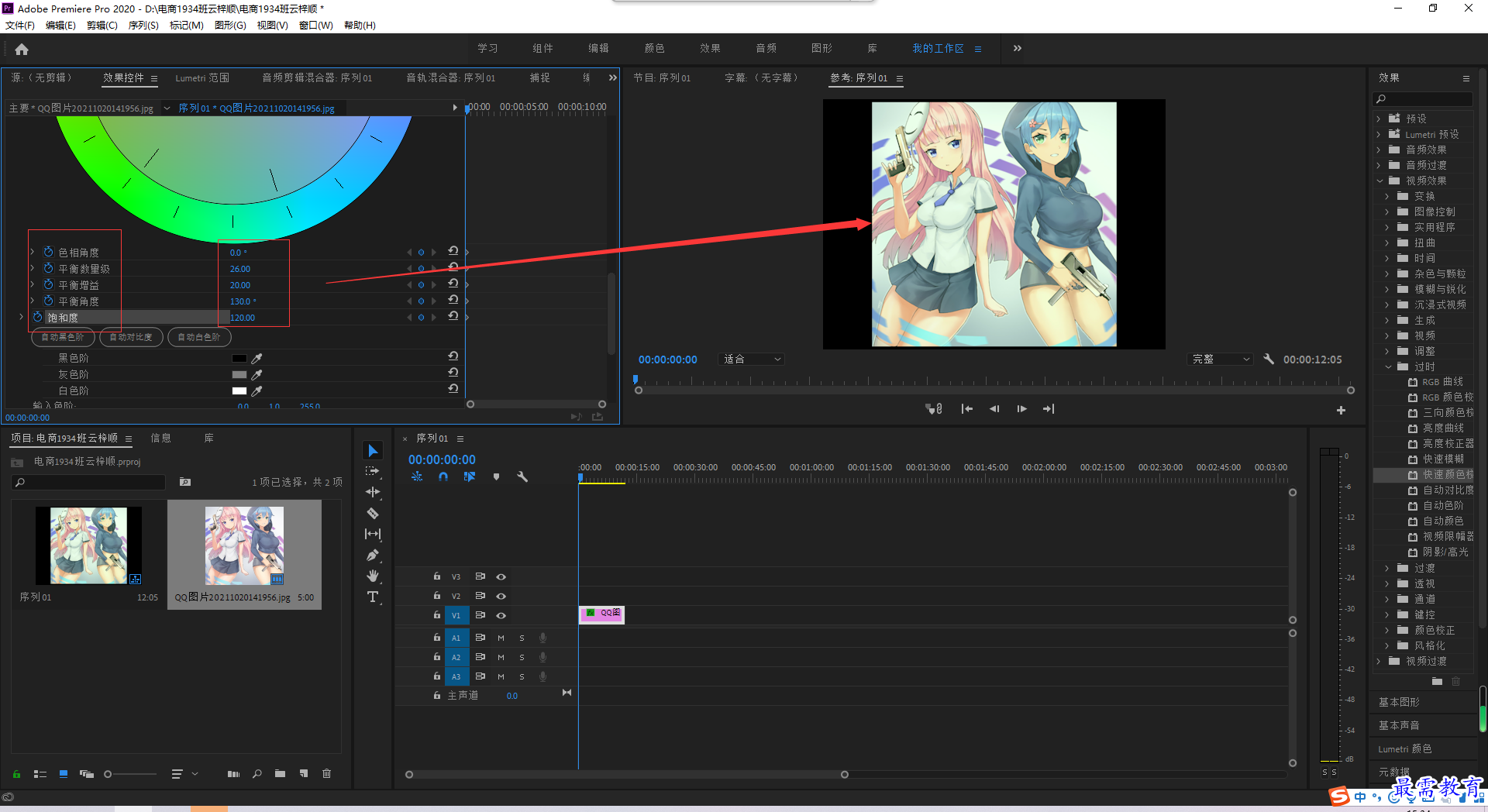
Task: Toggle 平衡数量级 animation stopwatch
Action: pos(48,268)
